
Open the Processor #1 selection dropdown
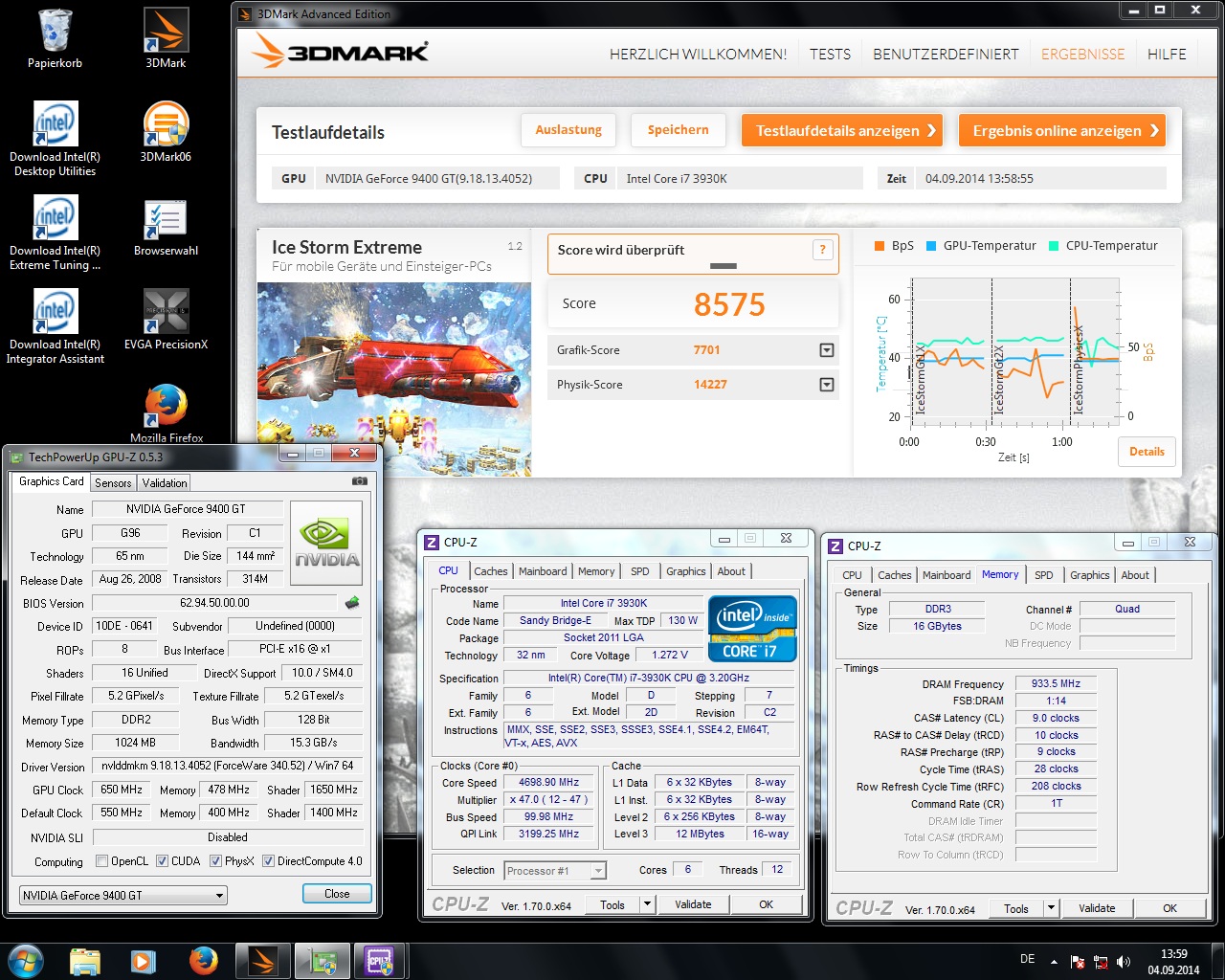pos(555,871)
